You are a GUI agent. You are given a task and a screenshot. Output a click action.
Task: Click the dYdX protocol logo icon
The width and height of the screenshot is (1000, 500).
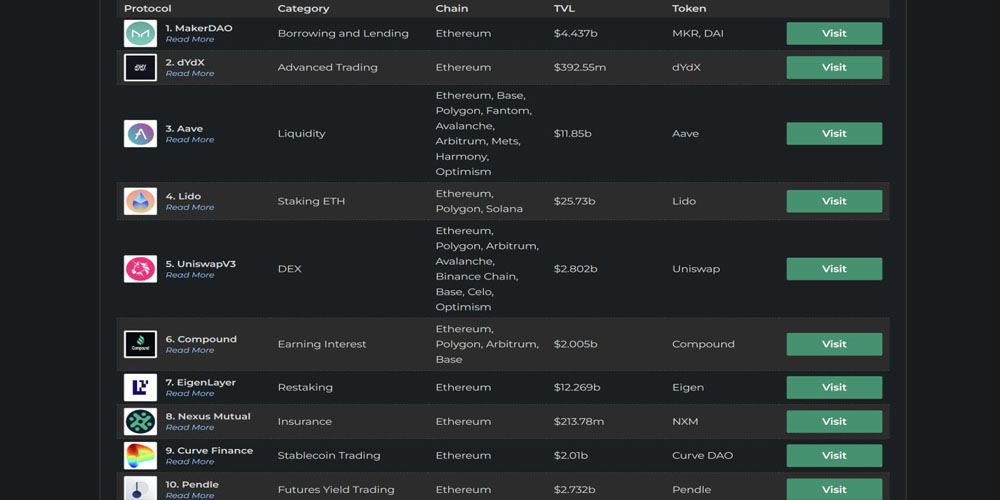(x=140, y=68)
